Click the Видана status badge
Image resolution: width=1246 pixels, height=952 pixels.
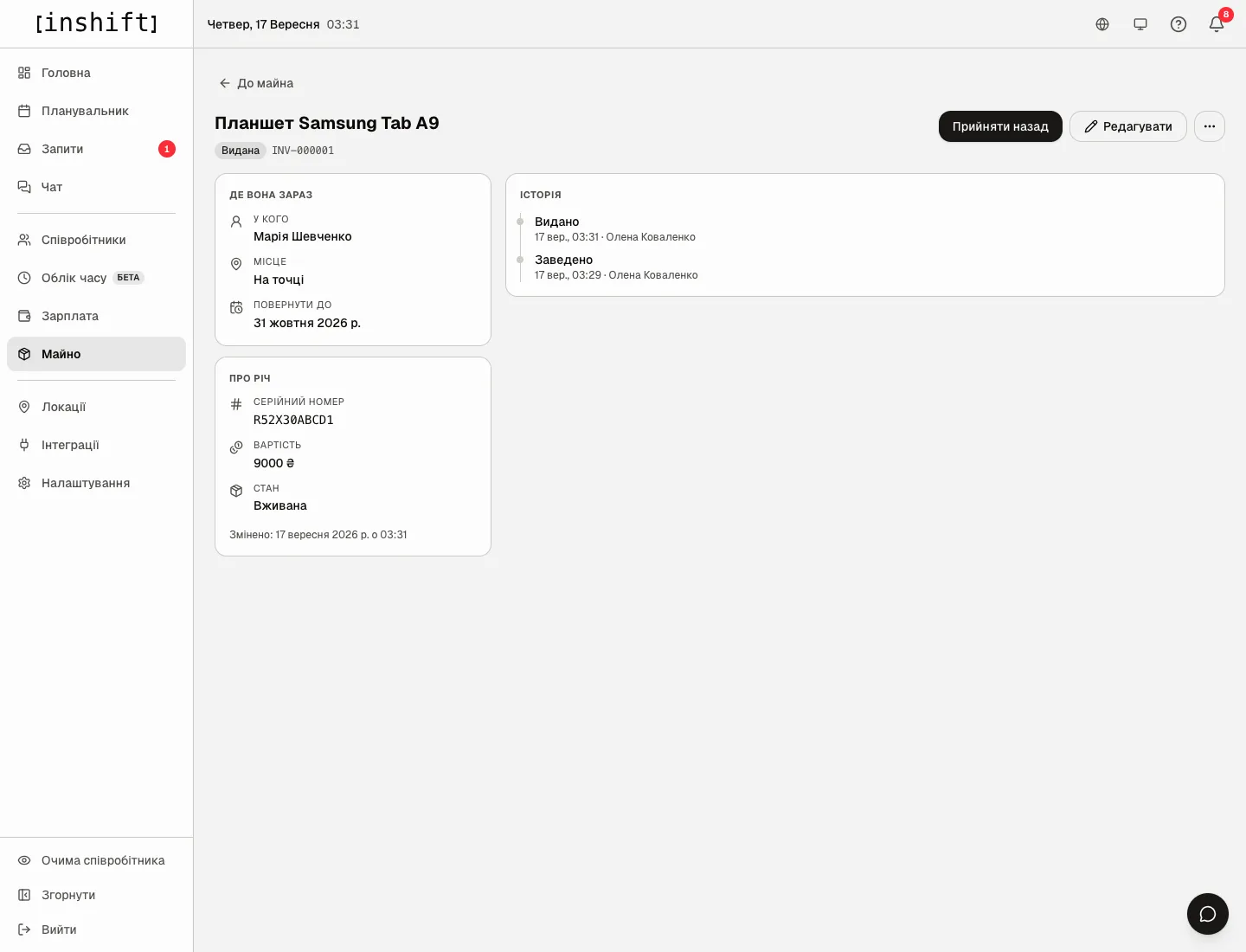tap(241, 151)
